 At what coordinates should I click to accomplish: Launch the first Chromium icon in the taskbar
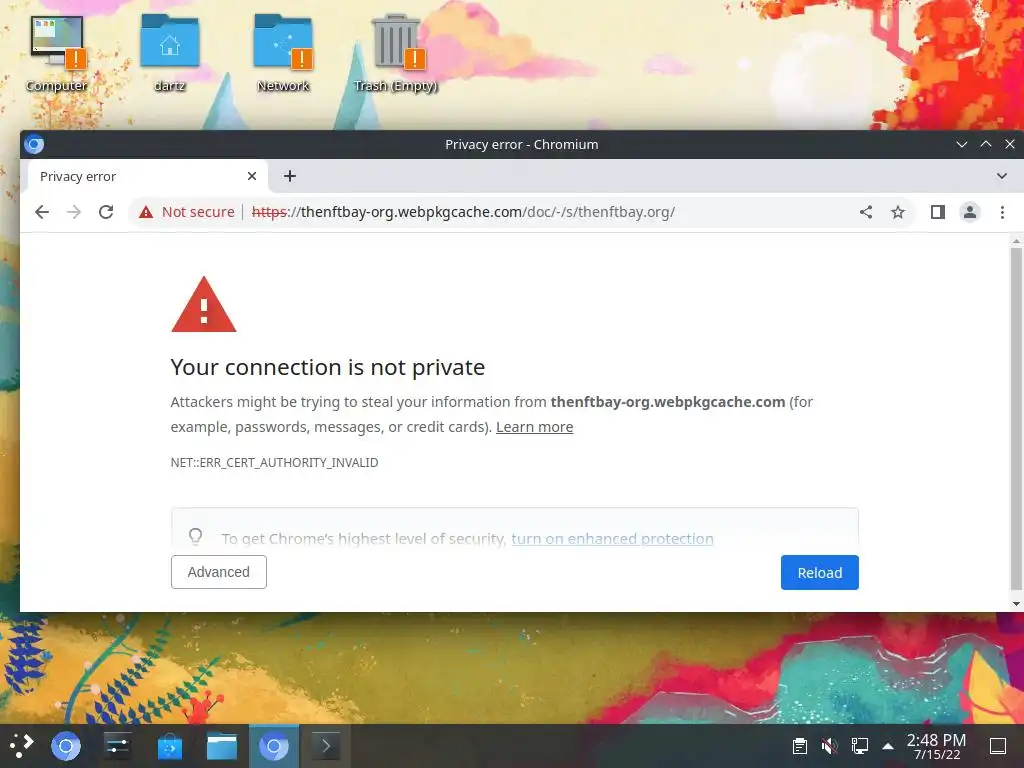click(x=66, y=746)
